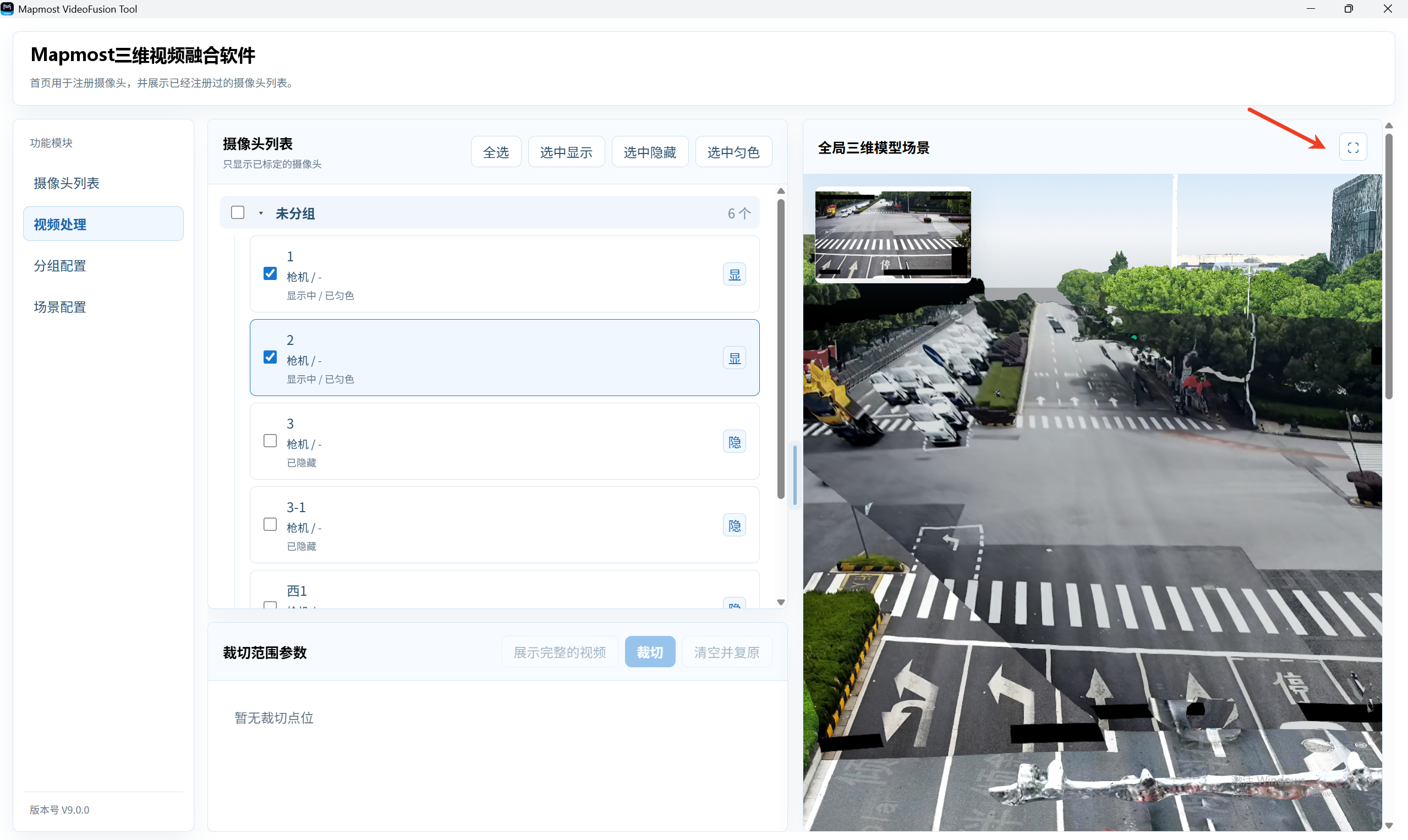Select the camera 3 list card
This screenshot has height=840, width=1408.
[x=505, y=442]
